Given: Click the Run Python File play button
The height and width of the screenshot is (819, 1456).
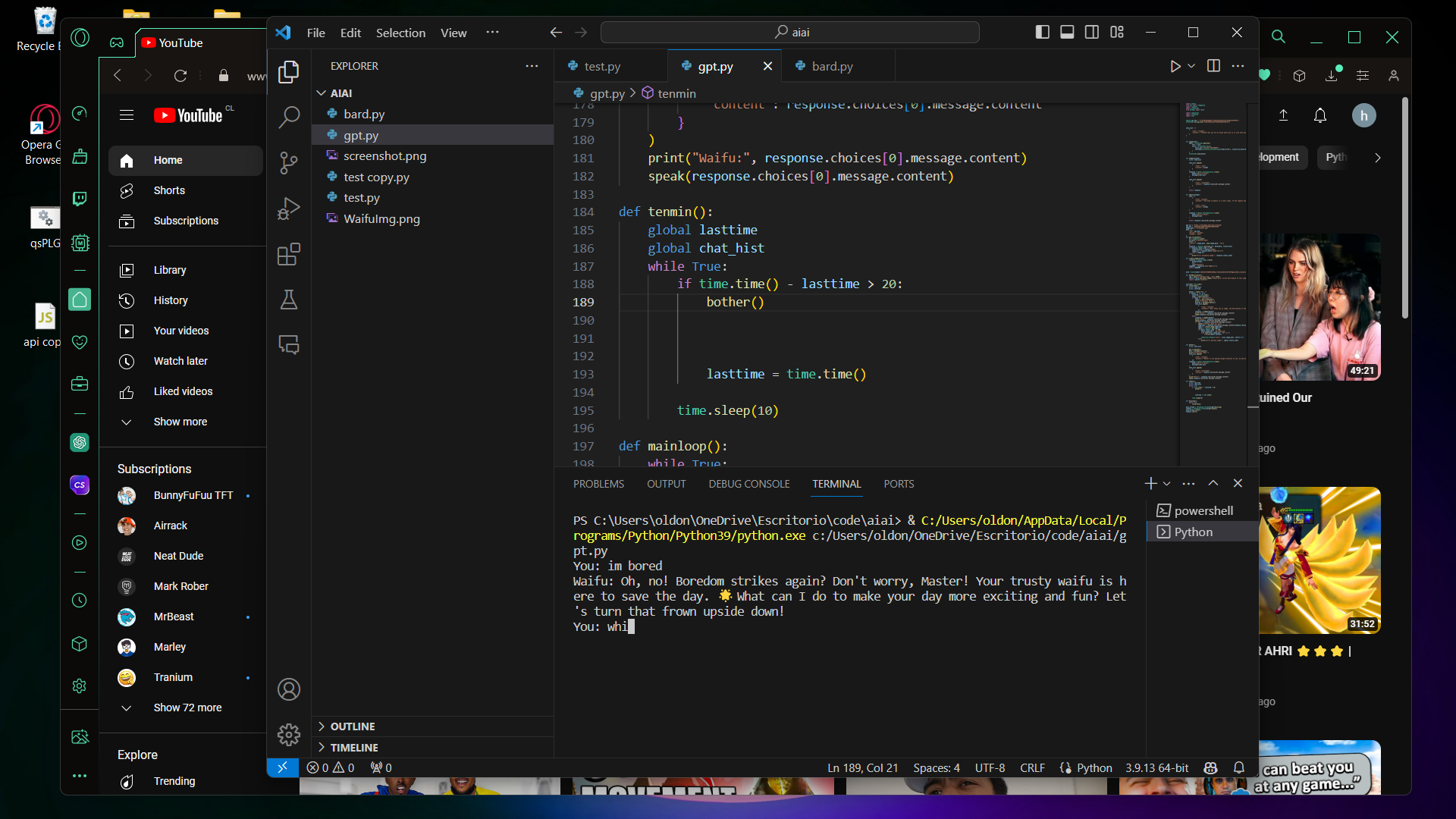Looking at the screenshot, I should (1175, 67).
